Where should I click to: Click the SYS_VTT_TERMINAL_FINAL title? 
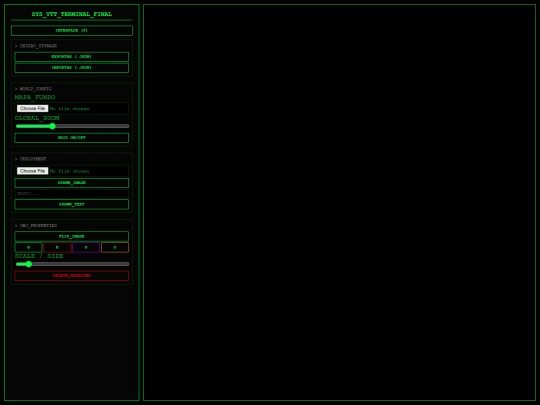pyautogui.click(x=72, y=14)
